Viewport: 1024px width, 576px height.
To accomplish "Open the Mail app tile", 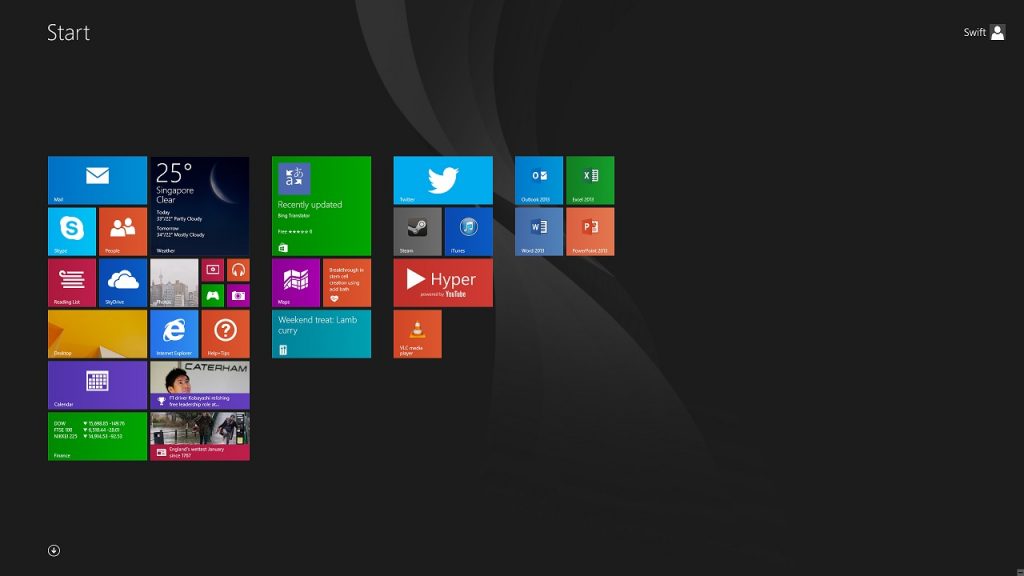I will [95, 180].
